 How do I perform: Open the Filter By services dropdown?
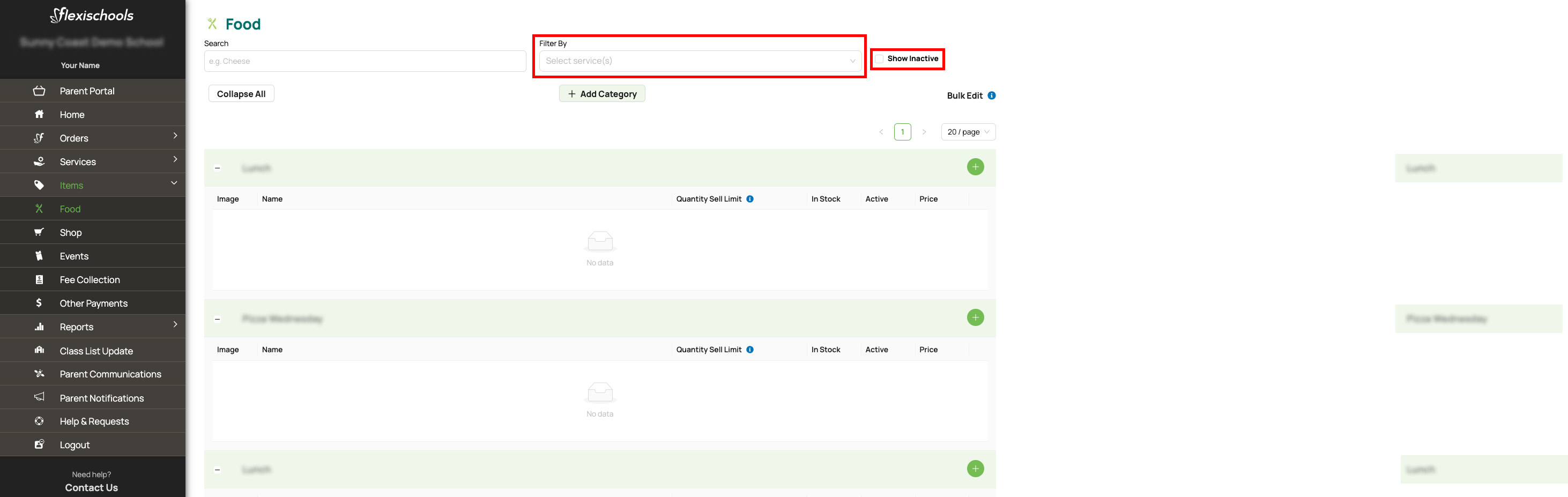(x=700, y=61)
